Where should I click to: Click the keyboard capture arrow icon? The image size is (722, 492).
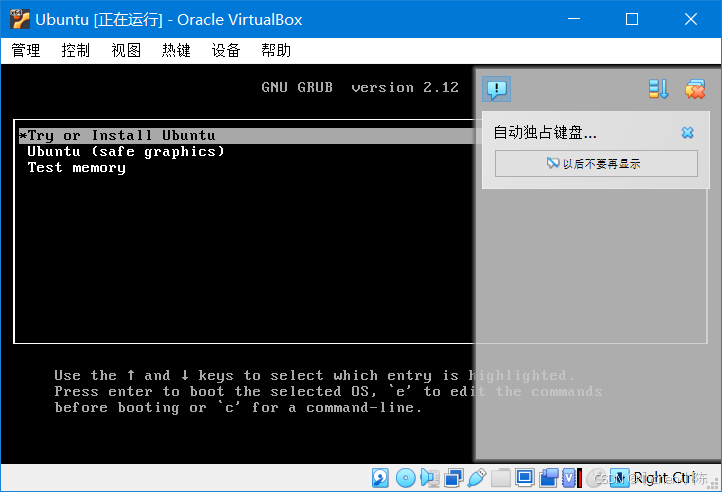point(620,478)
